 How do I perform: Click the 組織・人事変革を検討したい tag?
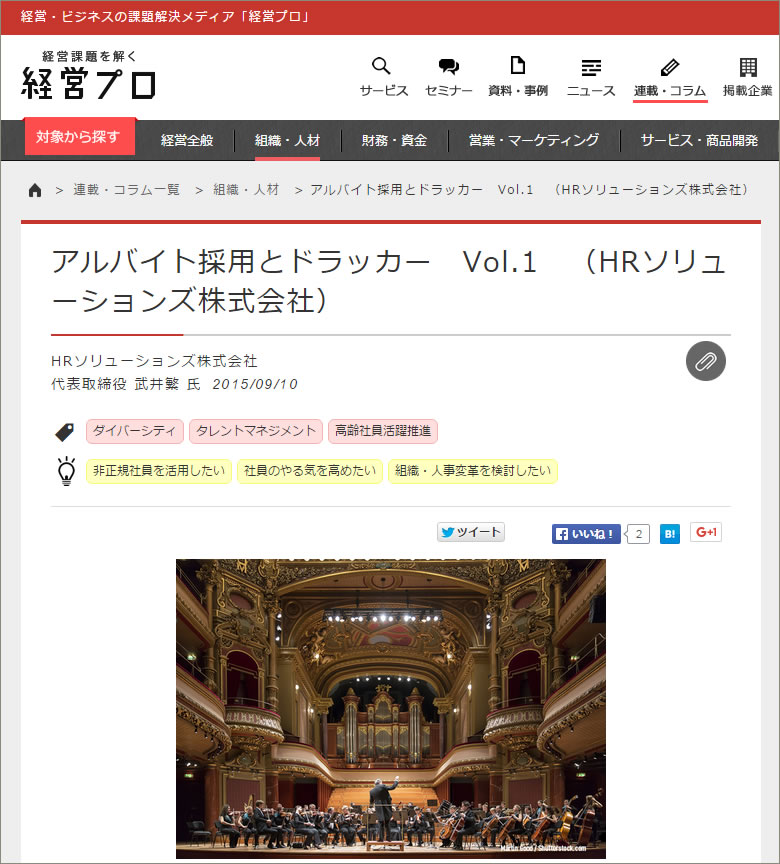point(473,471)
